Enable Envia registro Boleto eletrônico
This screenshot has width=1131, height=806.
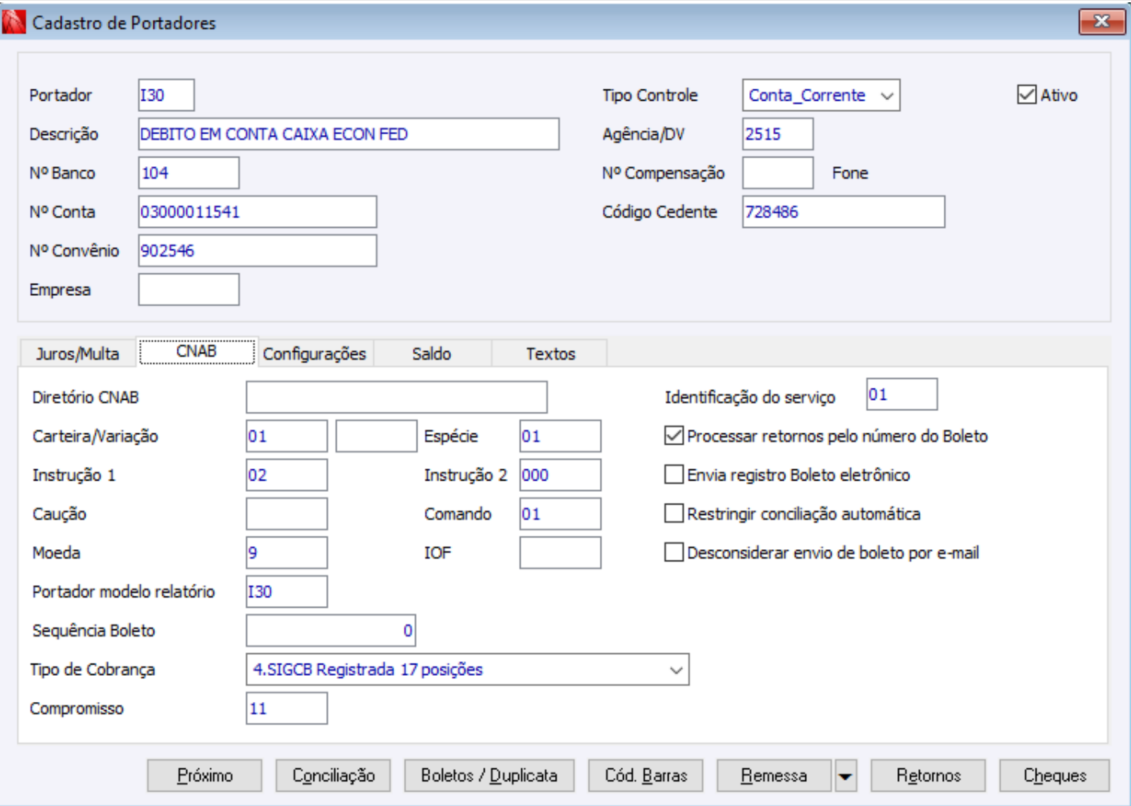tap(674, 475)
